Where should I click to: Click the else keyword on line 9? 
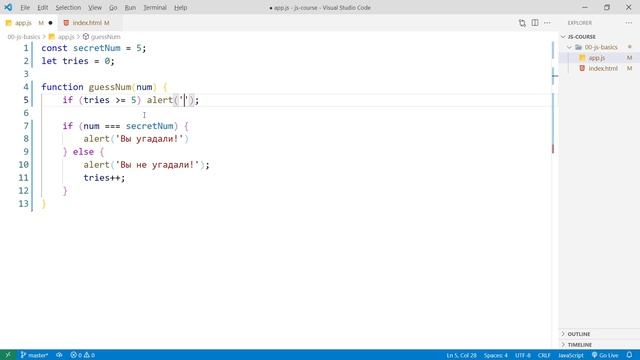tap(83, 152)
